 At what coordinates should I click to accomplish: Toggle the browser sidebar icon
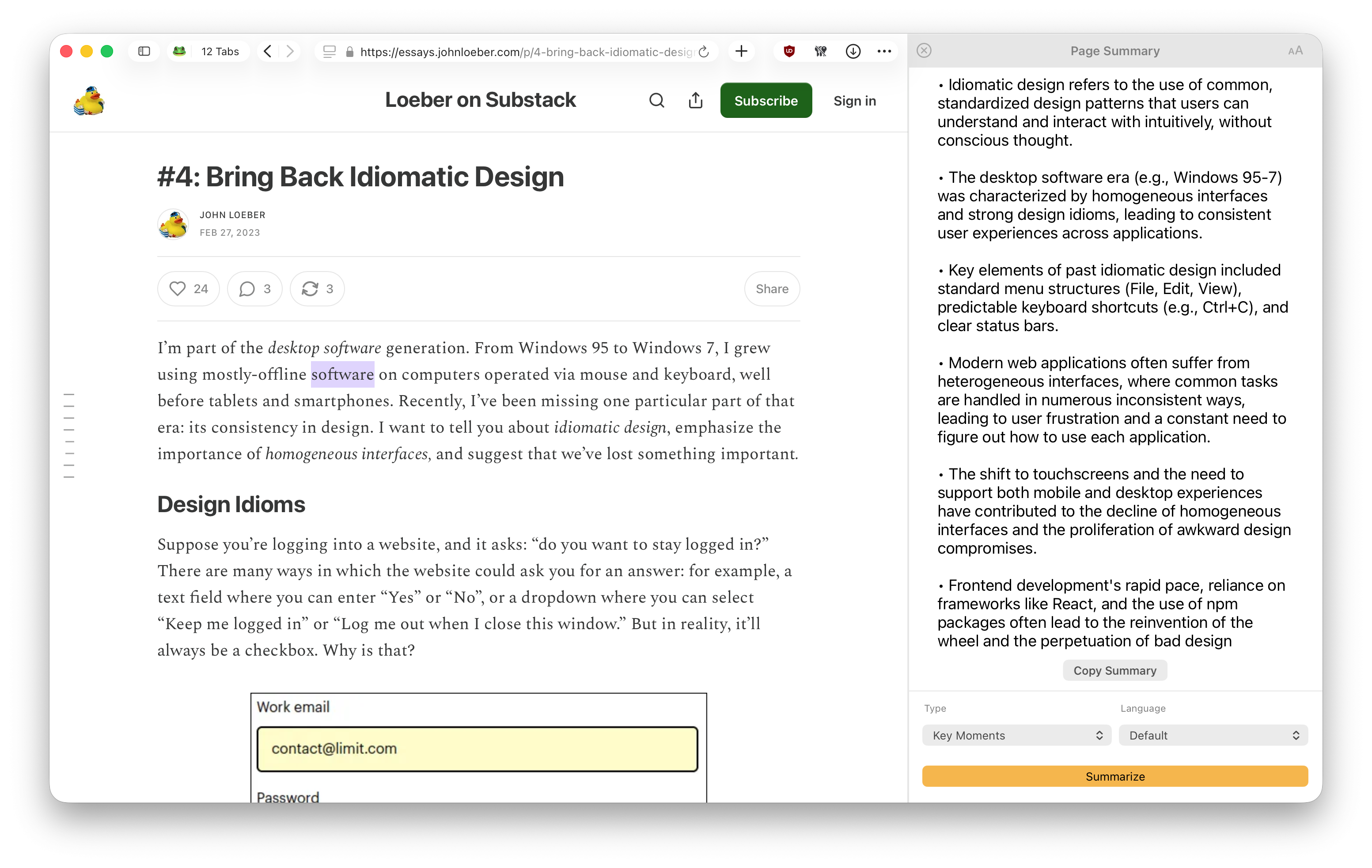click(144, 51)
